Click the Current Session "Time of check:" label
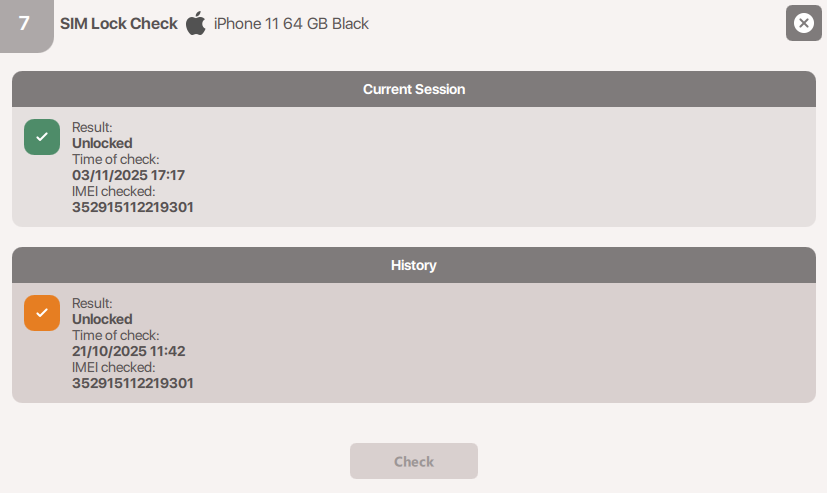 click(115, 159)
